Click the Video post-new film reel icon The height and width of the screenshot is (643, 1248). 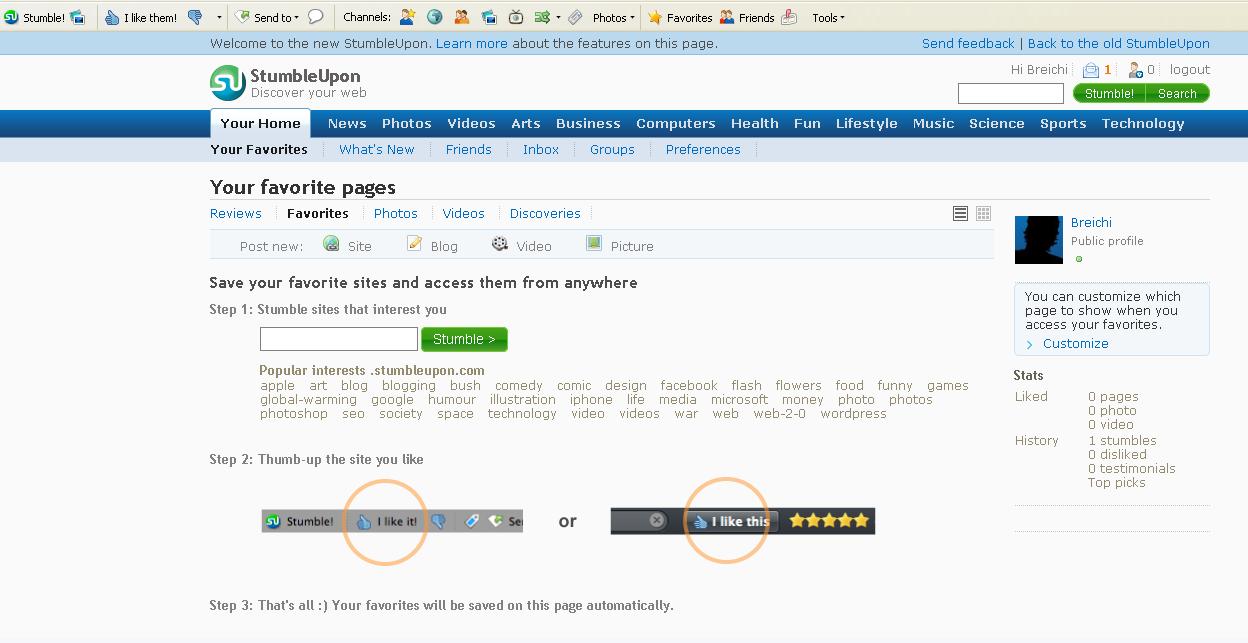pyautogui.click(x=500, y=244)
